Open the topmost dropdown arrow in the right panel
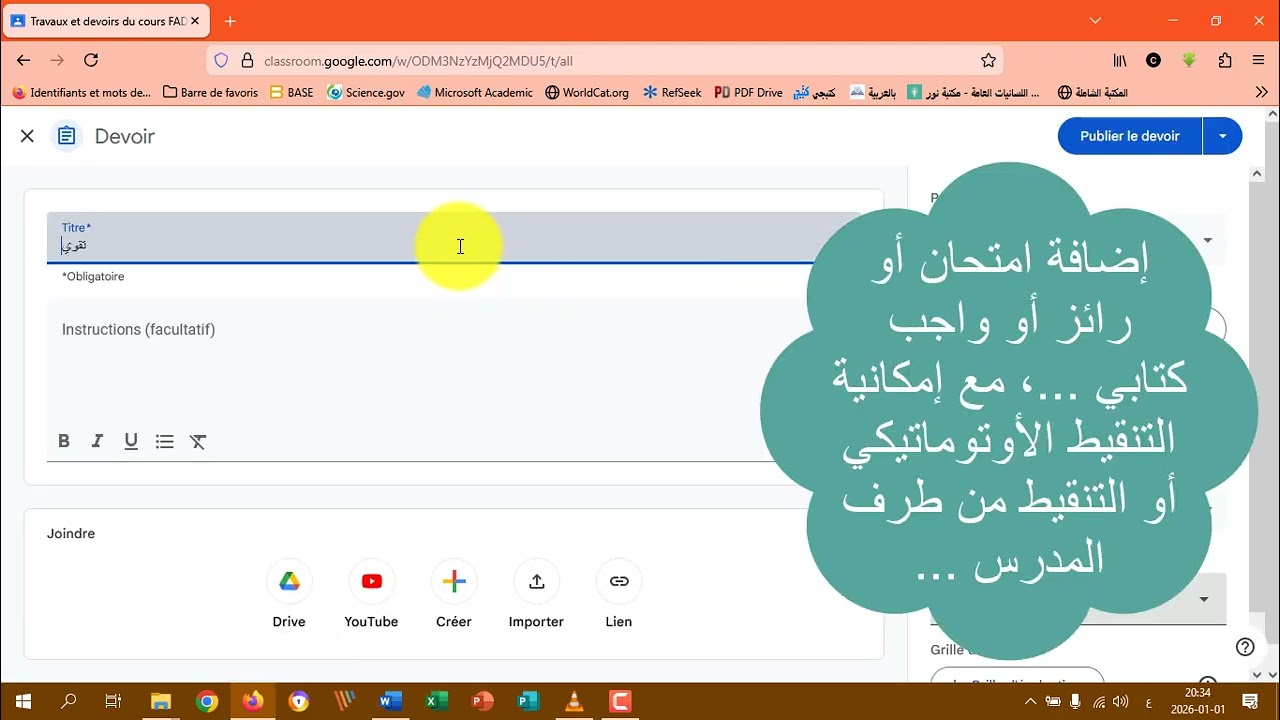This screenshot has width=1280, height=720. pyautogui.click(x=1207, y=240)
